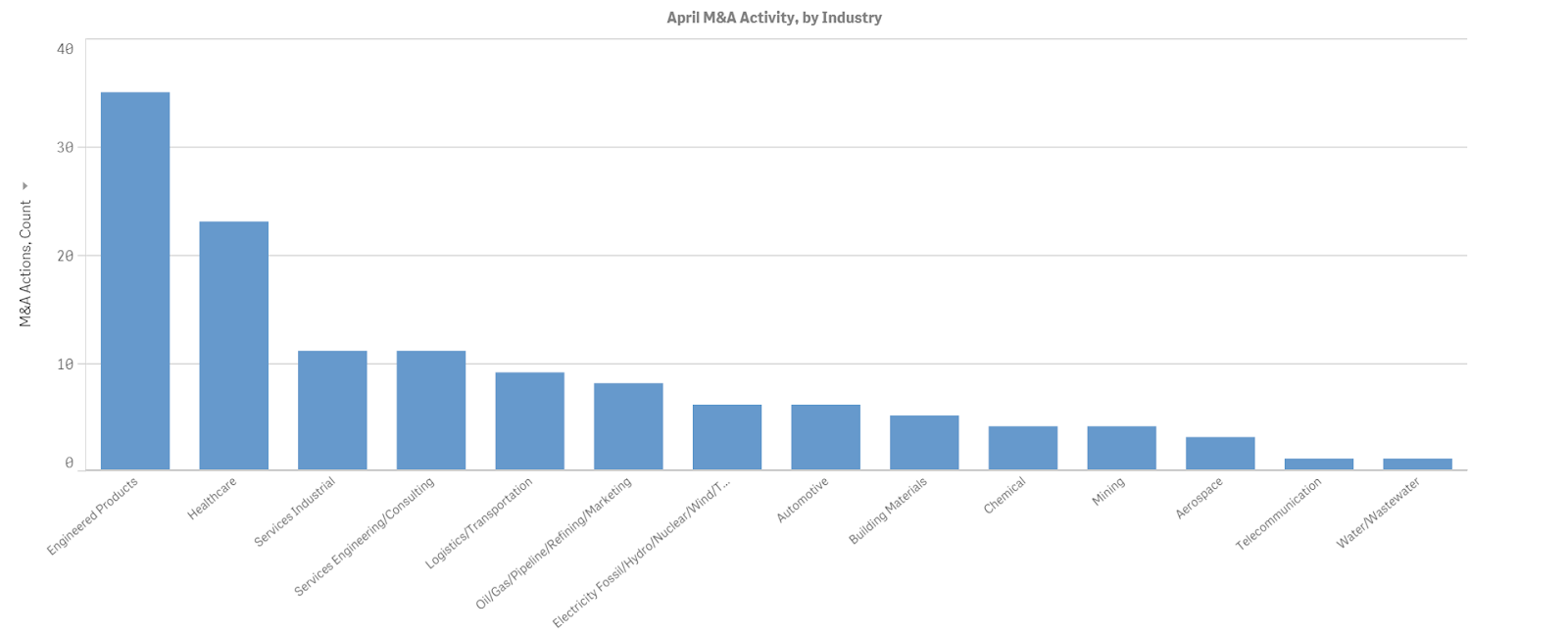Screen dimensions: 1568x634
Task: Click the y-axis tick value 10
Action: pos(66,364)
